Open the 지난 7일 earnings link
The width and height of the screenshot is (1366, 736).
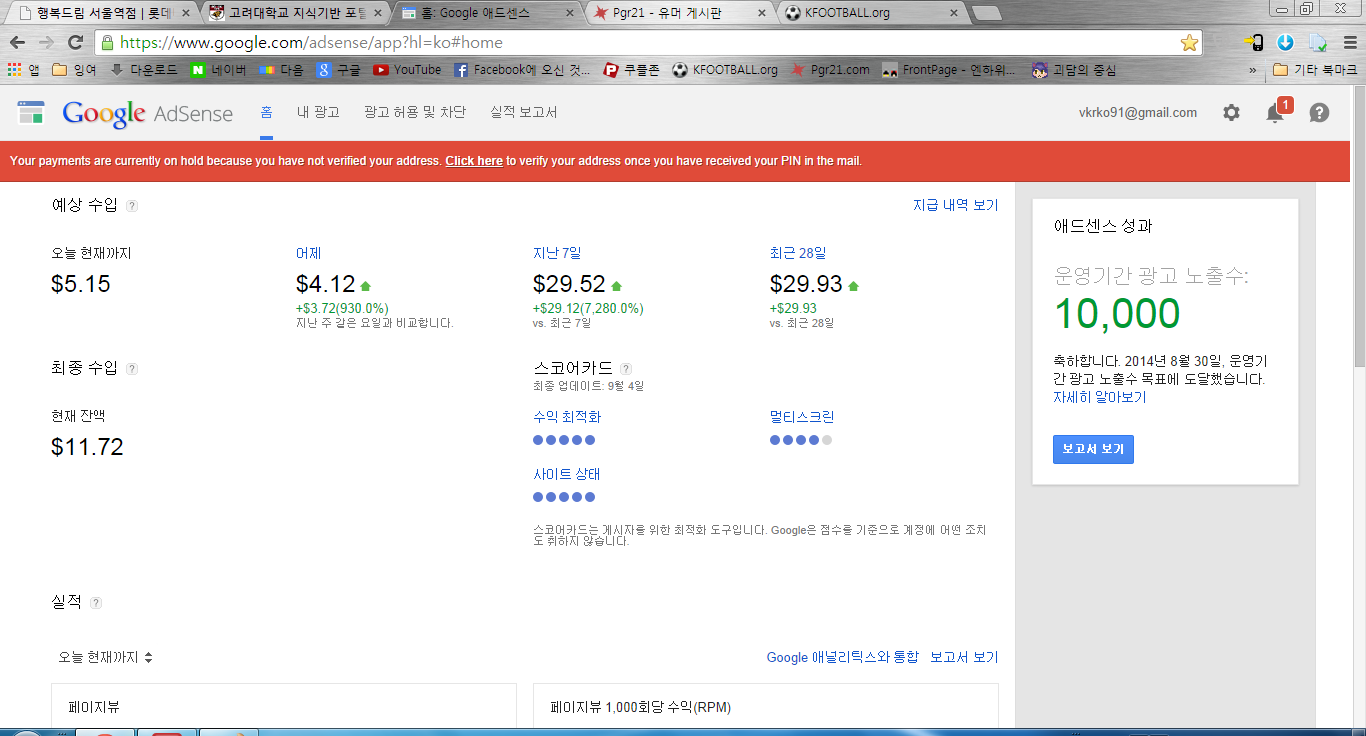(x=557, y=253)
